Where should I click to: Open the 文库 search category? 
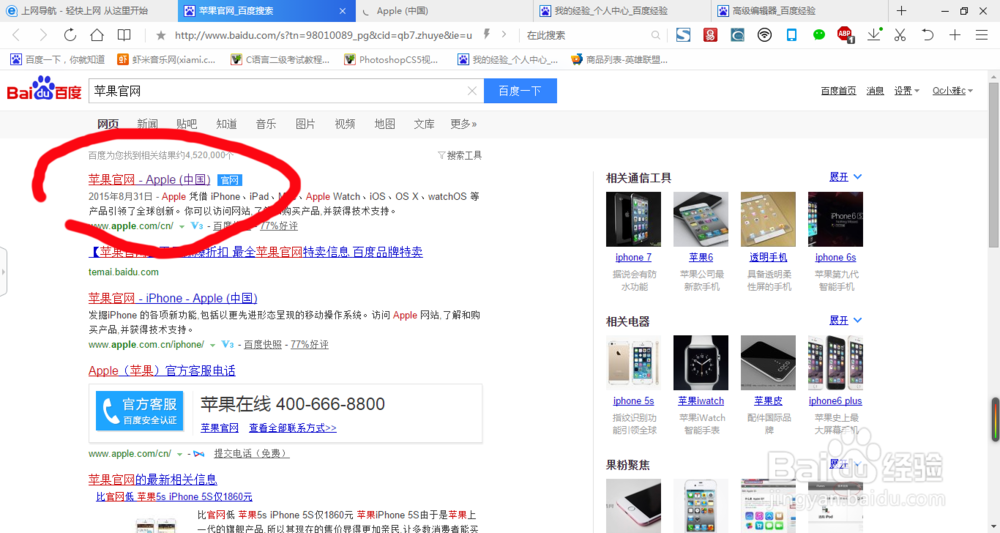coord(424,124)
